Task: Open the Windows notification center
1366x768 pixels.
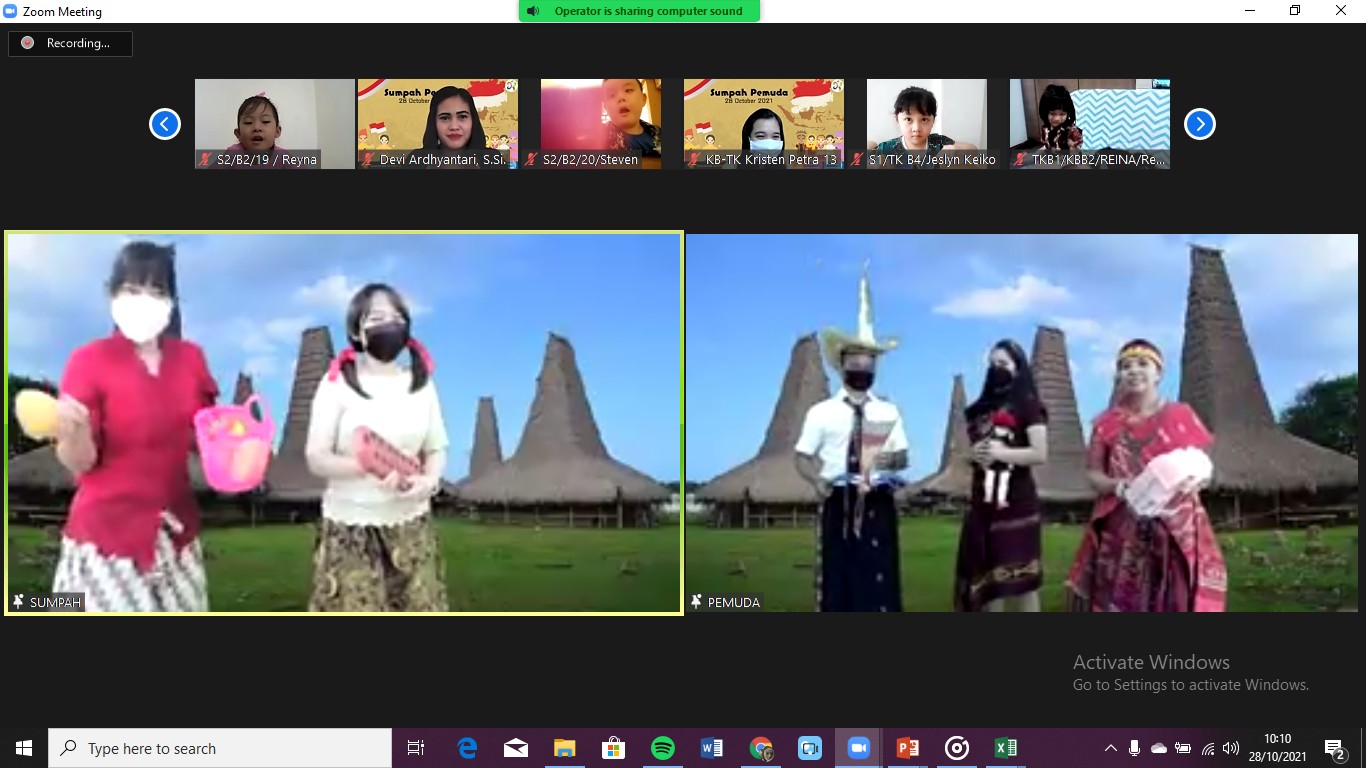Action: [x=1335, y=748]
